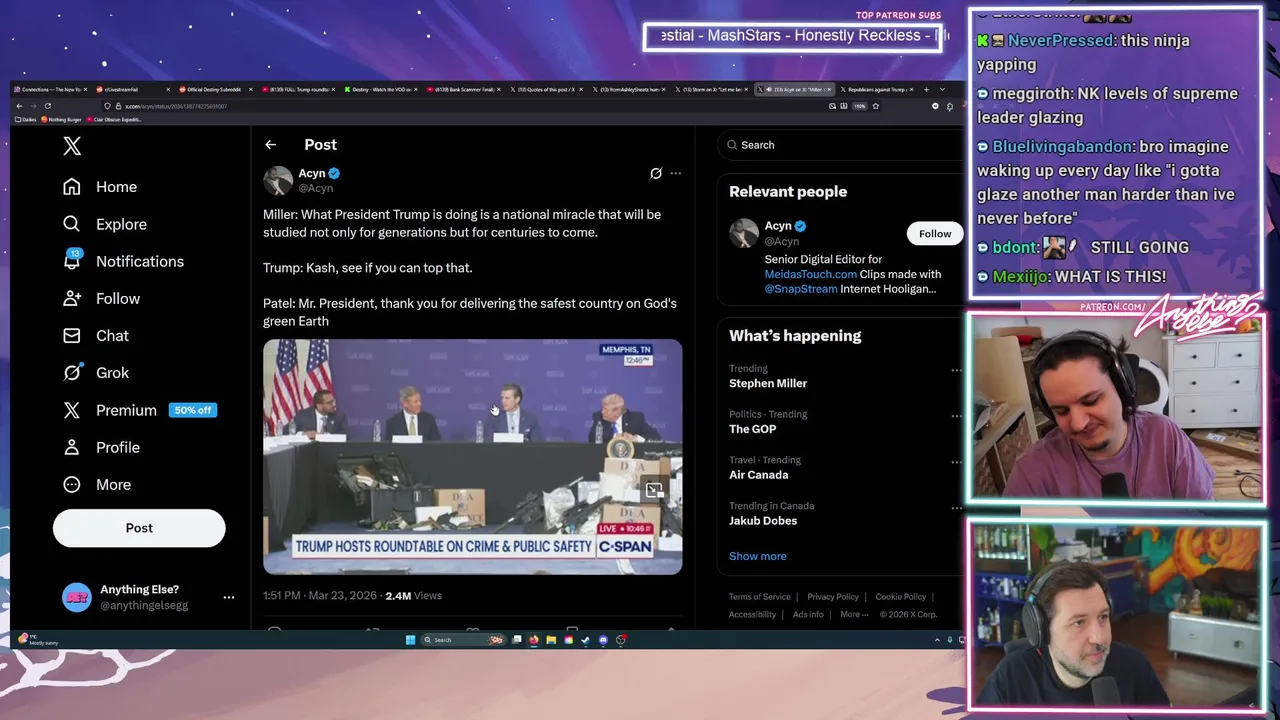The height and width of the screenshot is (720, 1280).
Task: Switch to the Official Destiny Subreddit tab
Action: [216, 90]
